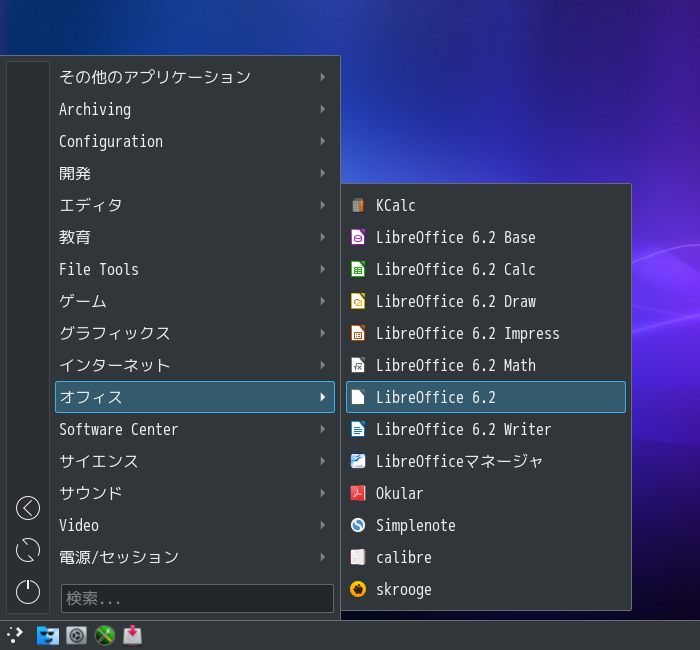The image size is (700, 650).
Task: Expand the Archiving submenu arrow
Action: 323,109
